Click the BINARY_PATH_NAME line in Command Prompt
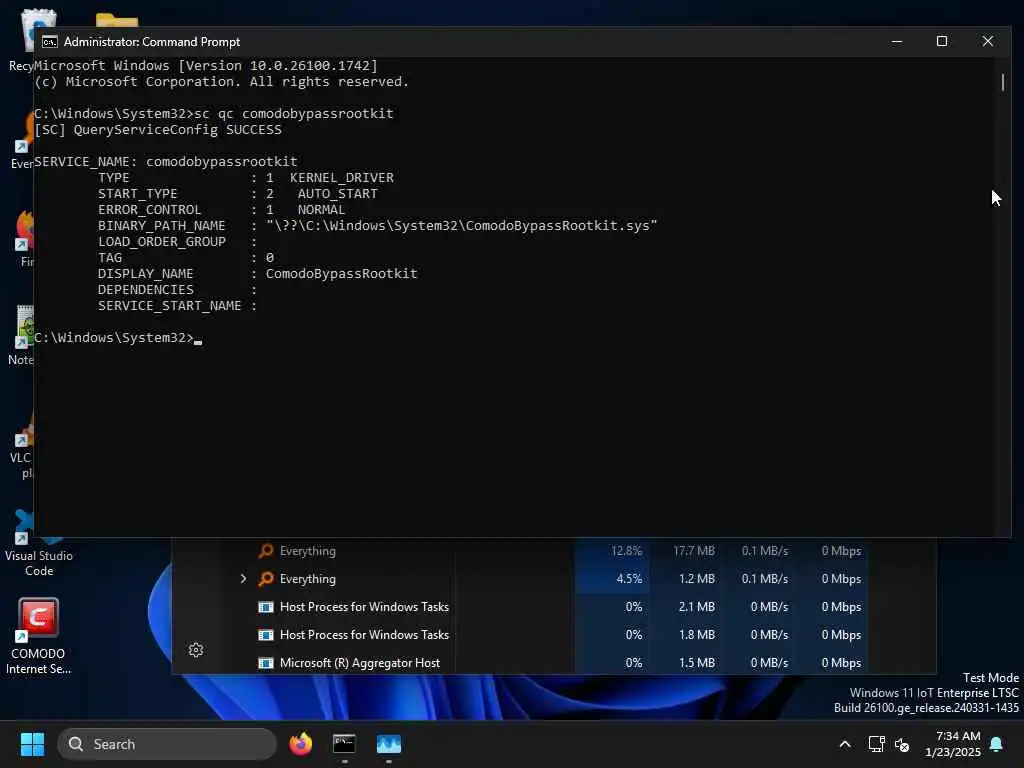The height and width of the screenshot is (768, 1024). 377,225
